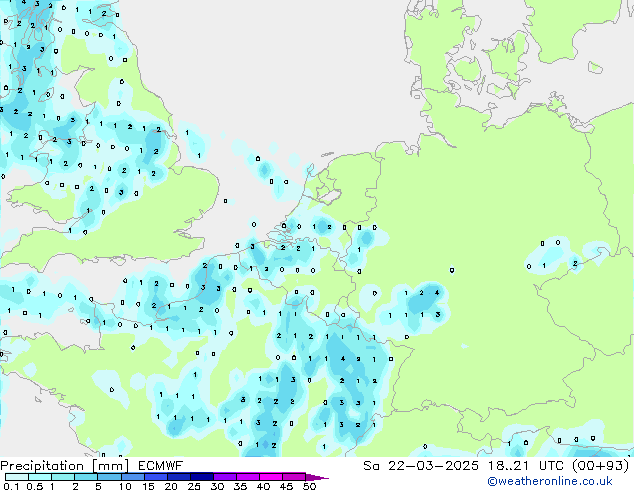Screen dimensions: 634x490
Task: Click the legend value '40'
Action: 263,486
